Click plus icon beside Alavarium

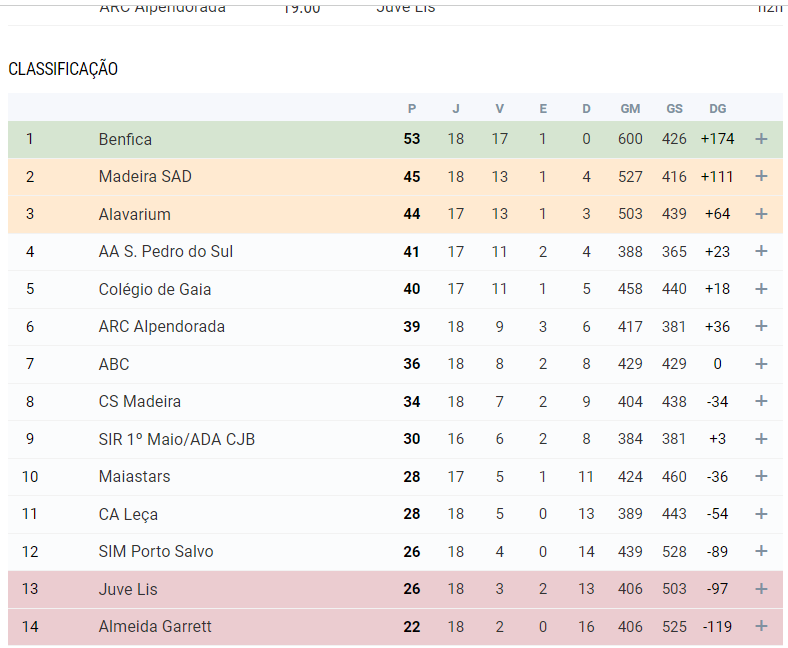[x=761, y=214]
